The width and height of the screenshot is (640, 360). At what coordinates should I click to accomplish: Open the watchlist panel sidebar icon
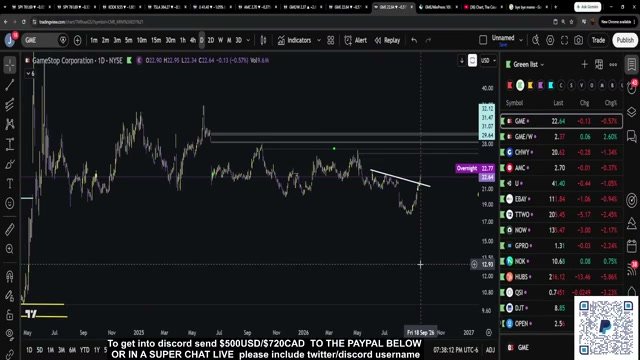(631, 64)
